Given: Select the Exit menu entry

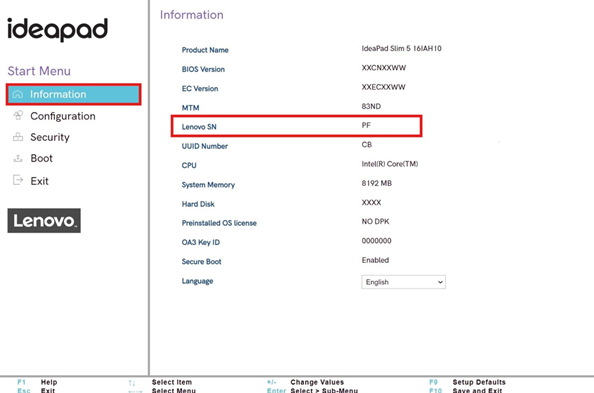Looking at the screenshot, I should tap(39, 181).
